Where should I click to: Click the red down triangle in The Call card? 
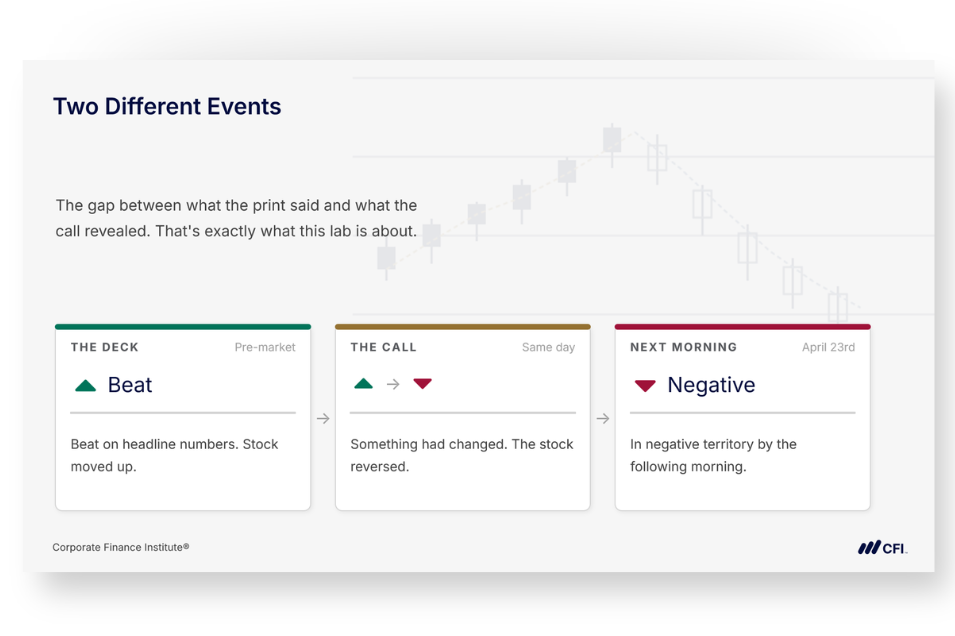click(x=422, y=383)
